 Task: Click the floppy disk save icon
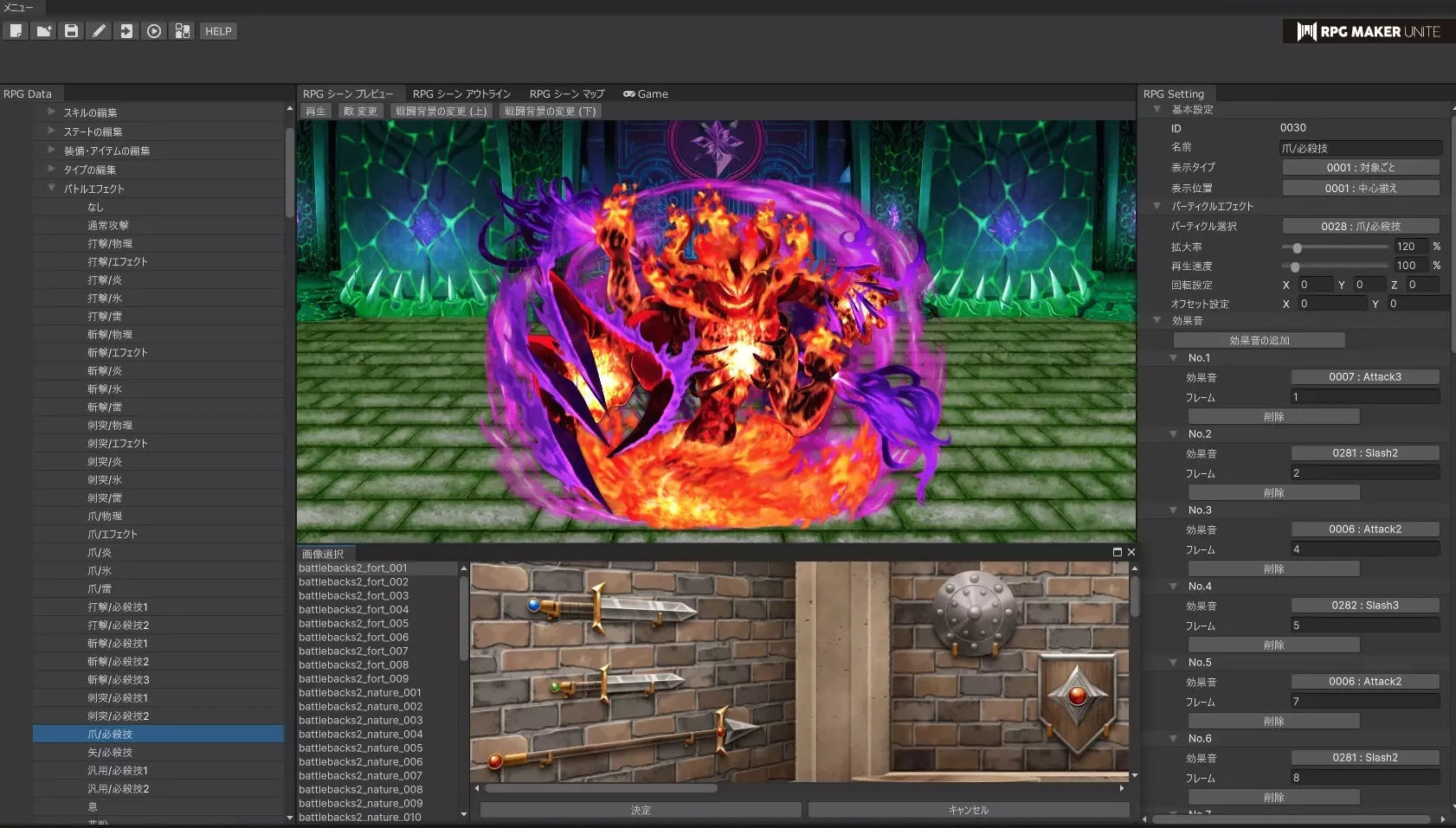71,31
